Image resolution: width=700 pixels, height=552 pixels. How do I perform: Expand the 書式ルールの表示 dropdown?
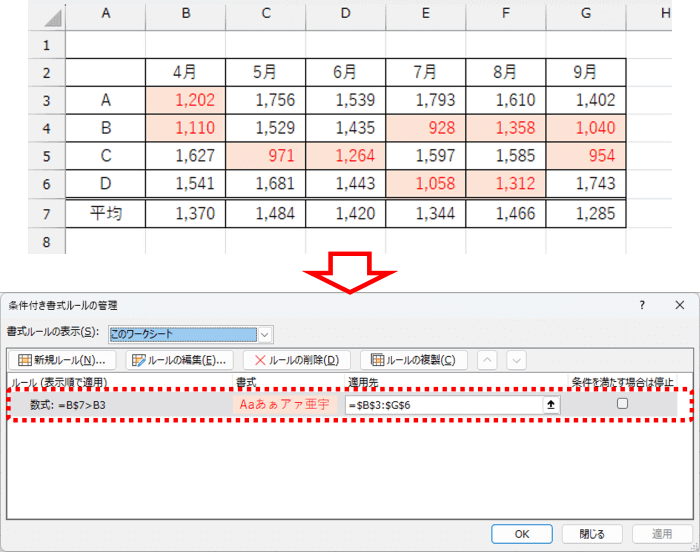265,334
